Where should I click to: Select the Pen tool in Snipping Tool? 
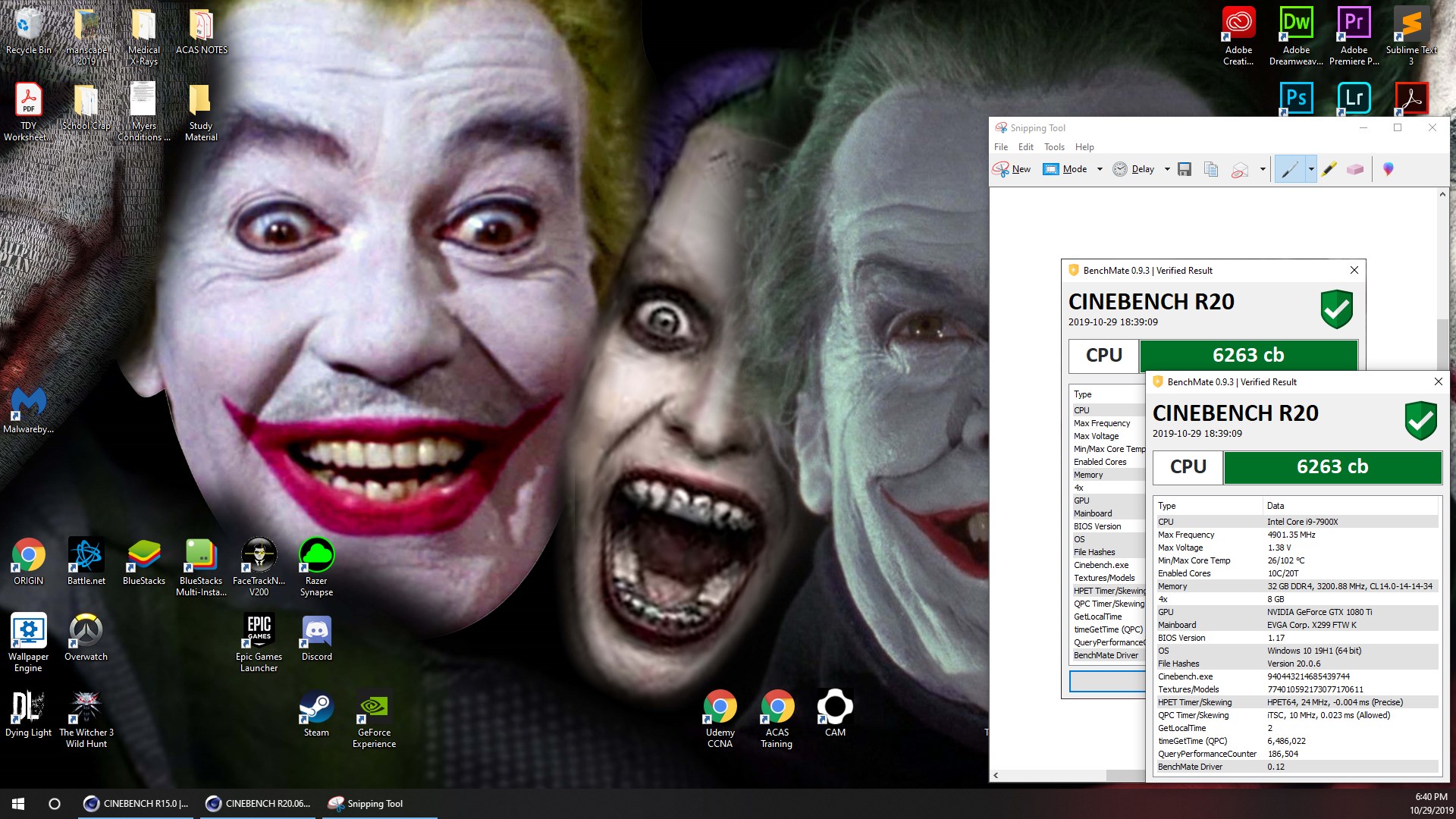(x=1290, y=169)
